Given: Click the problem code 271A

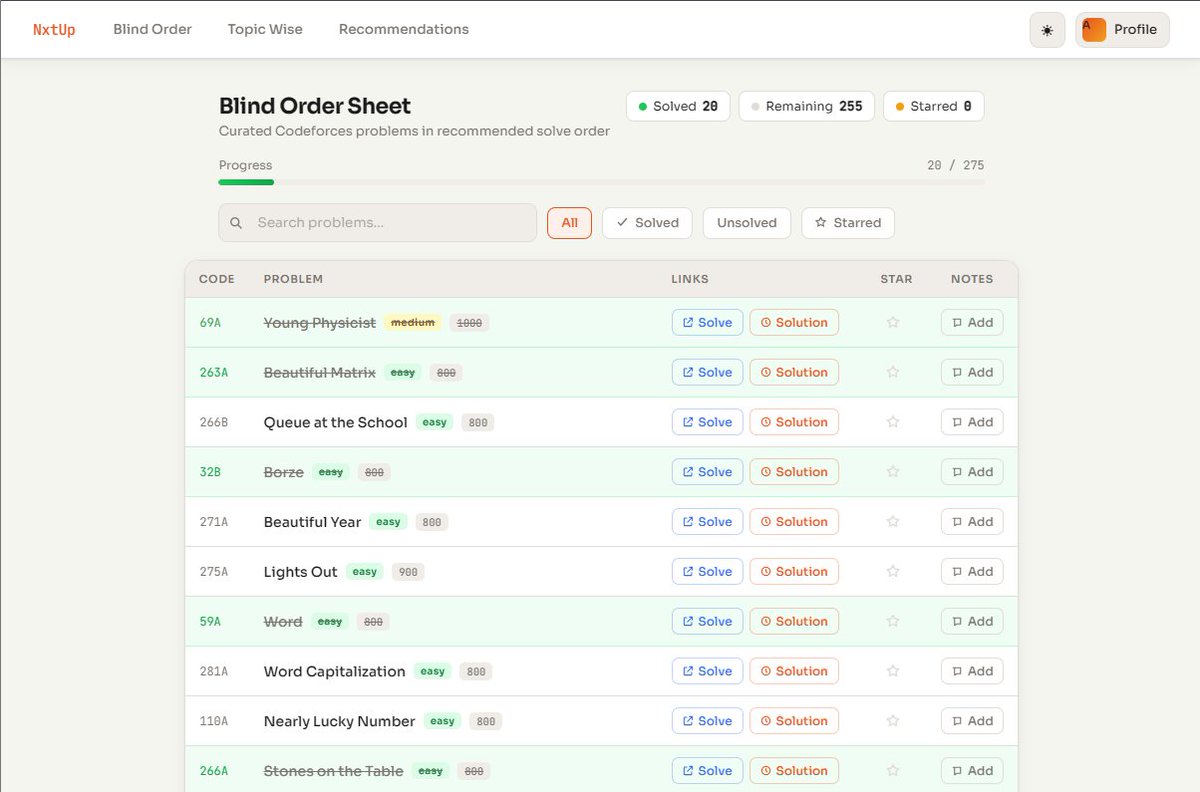Looking at the screenshot, I should [x=214, y=522].
